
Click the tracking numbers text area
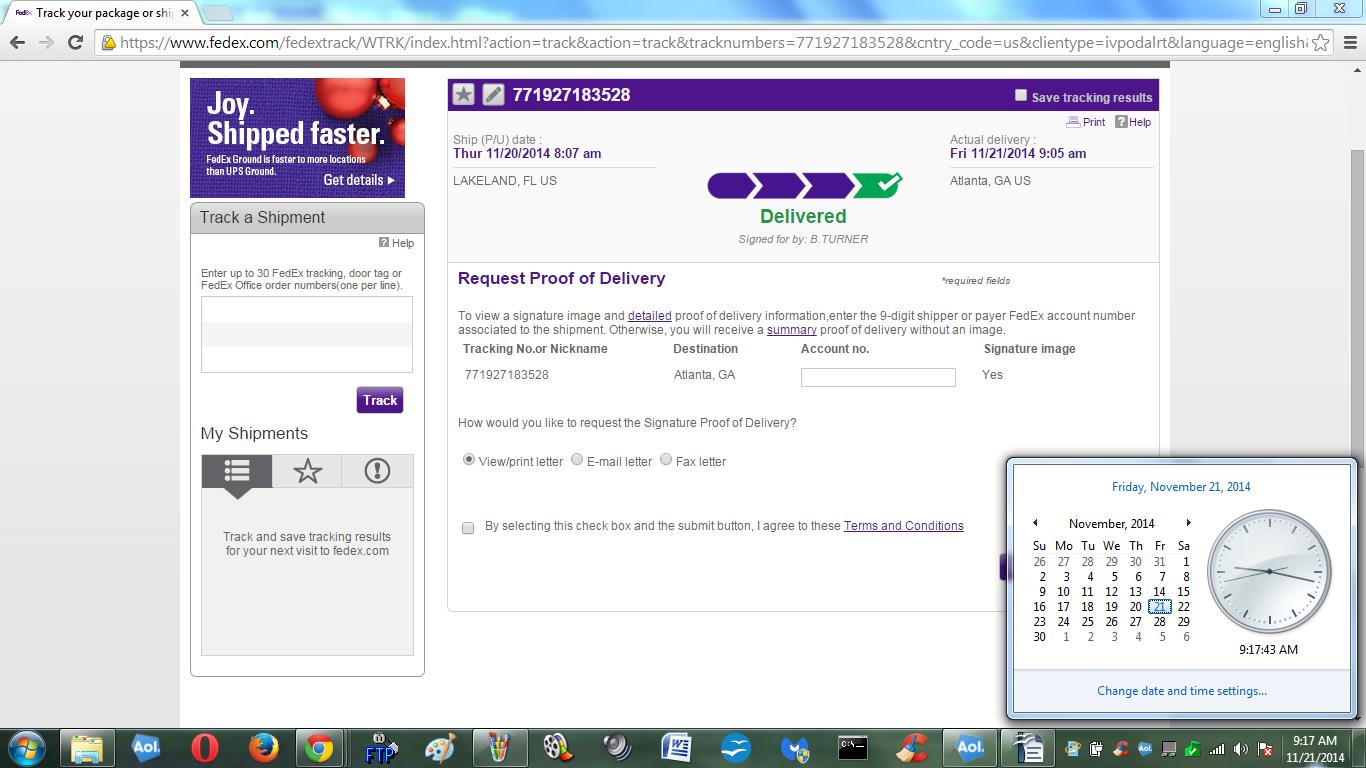(x=307, y=335)
